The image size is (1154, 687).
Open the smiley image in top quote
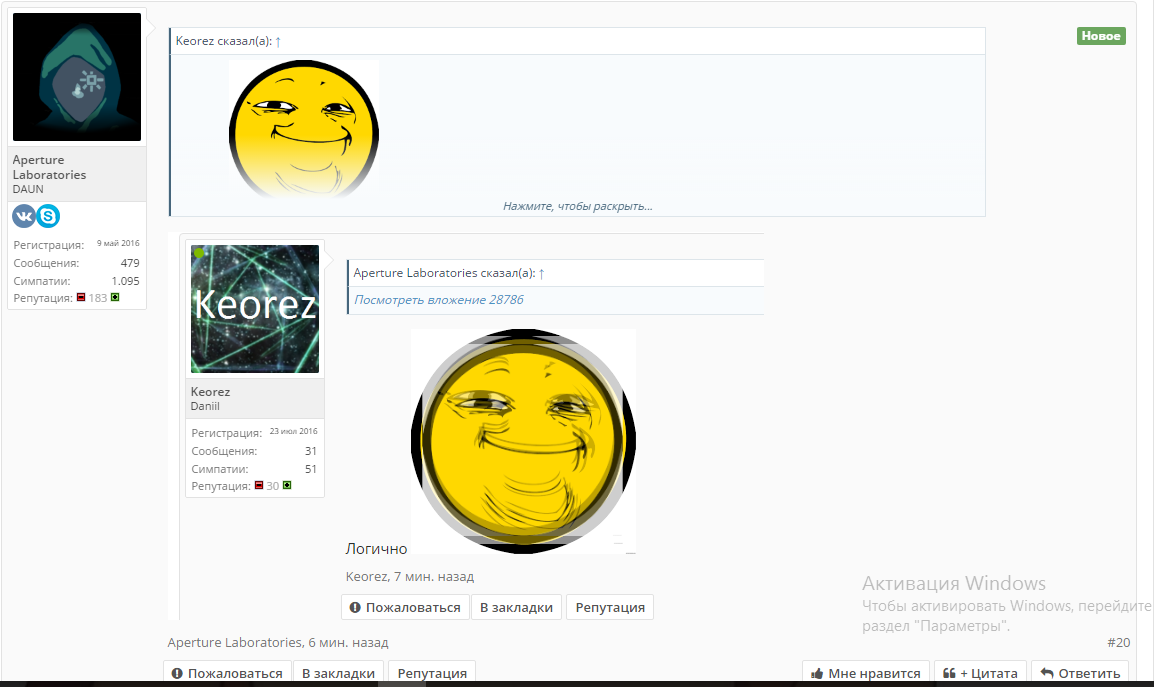304,129
